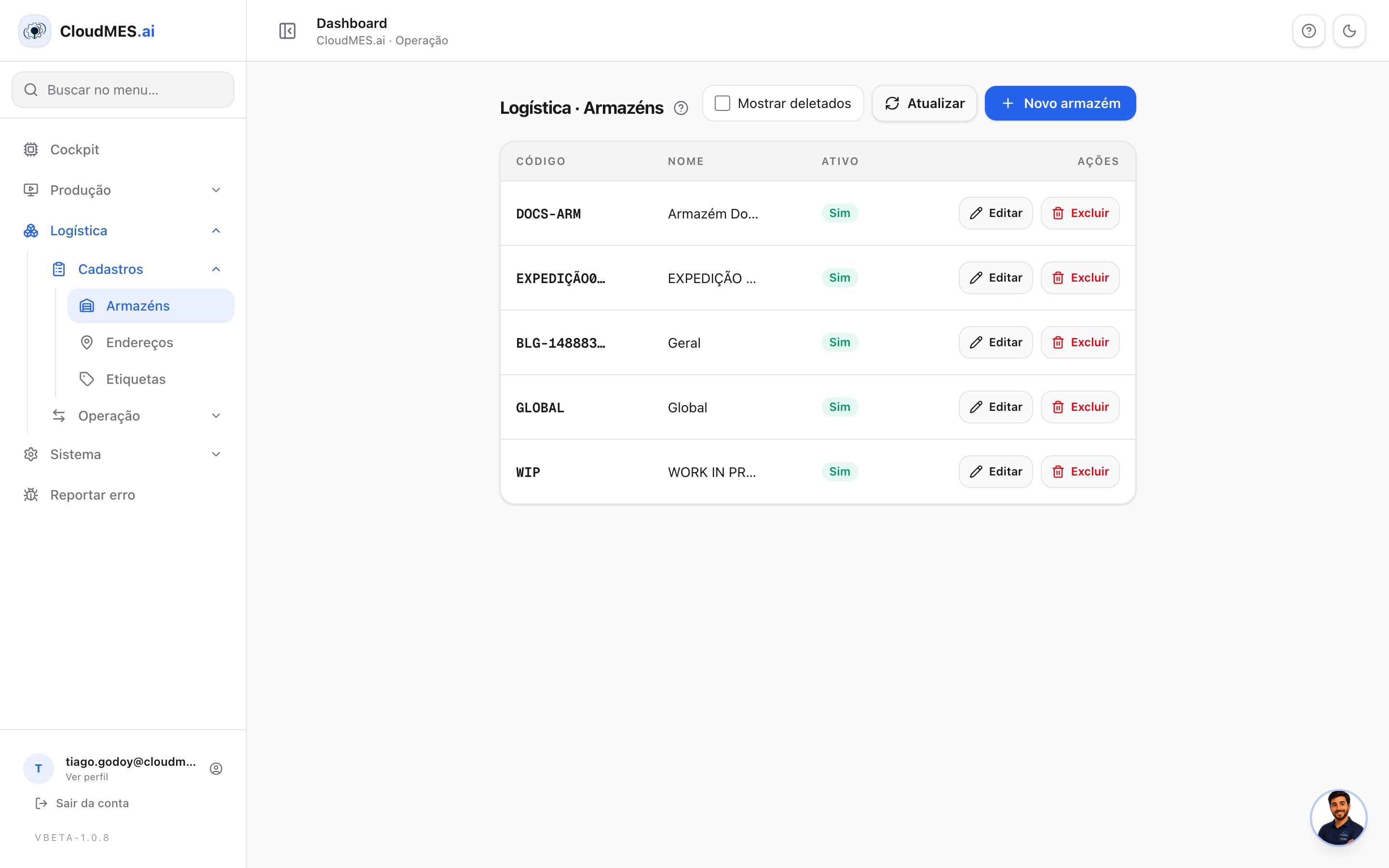Viewport: 1389px width, 868px height.
Task: Collapse the Logística menu chevron
Action: pos(216,231)
